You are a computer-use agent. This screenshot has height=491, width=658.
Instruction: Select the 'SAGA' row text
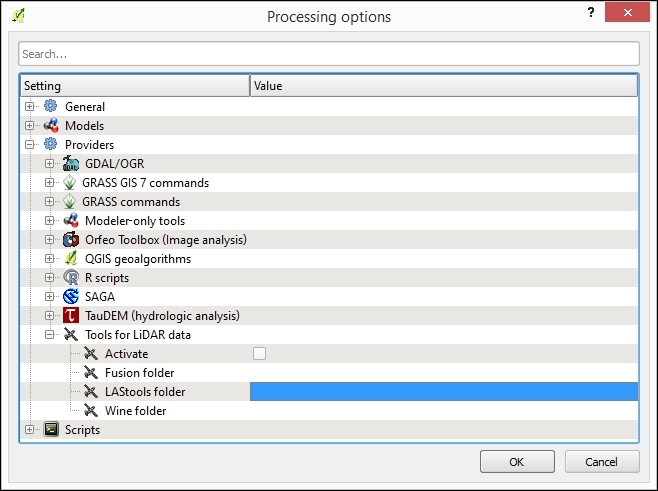coord(100,297)
